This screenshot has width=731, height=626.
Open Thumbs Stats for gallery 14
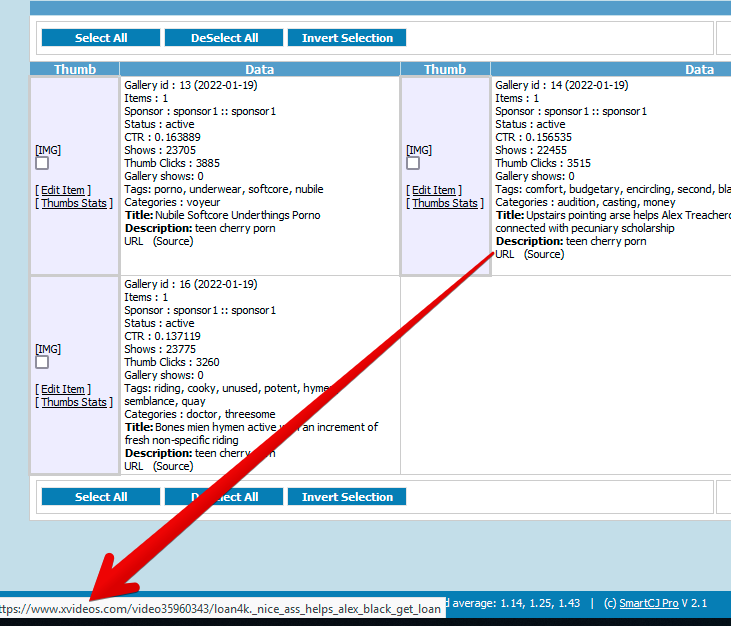pyautogui.click(x=445, y=203)
